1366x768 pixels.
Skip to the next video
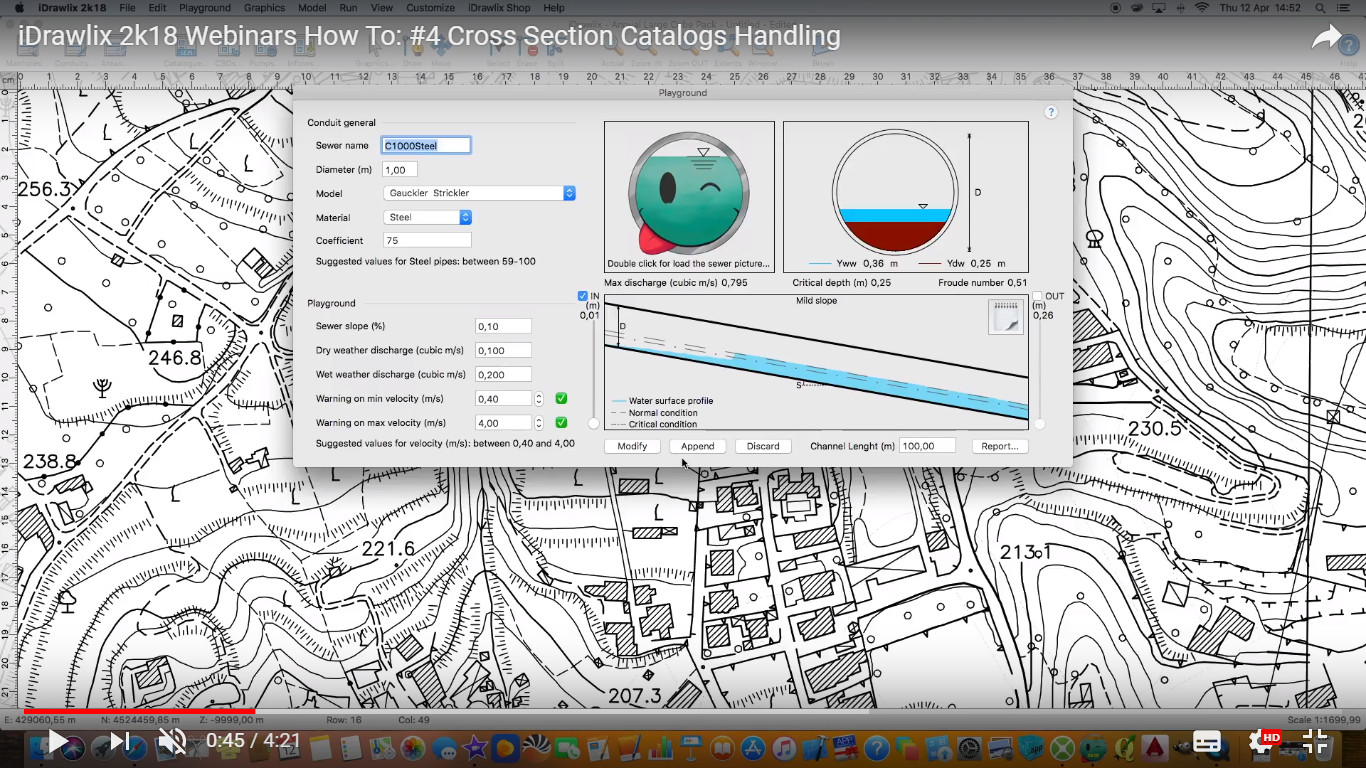tap(121, 741)
